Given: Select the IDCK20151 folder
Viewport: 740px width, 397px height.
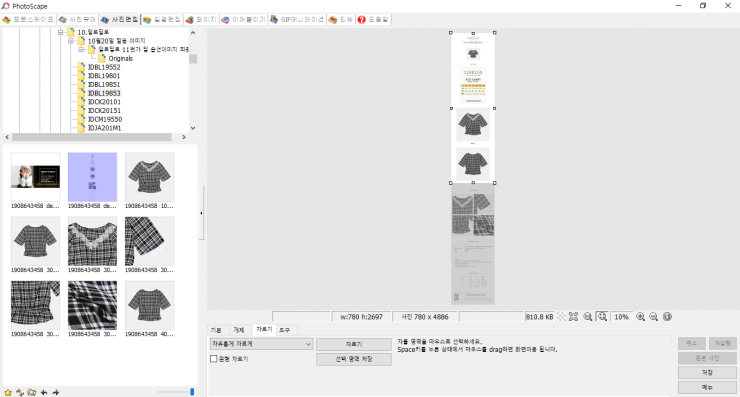Looking at the screenshot, I should coord(104,110).
